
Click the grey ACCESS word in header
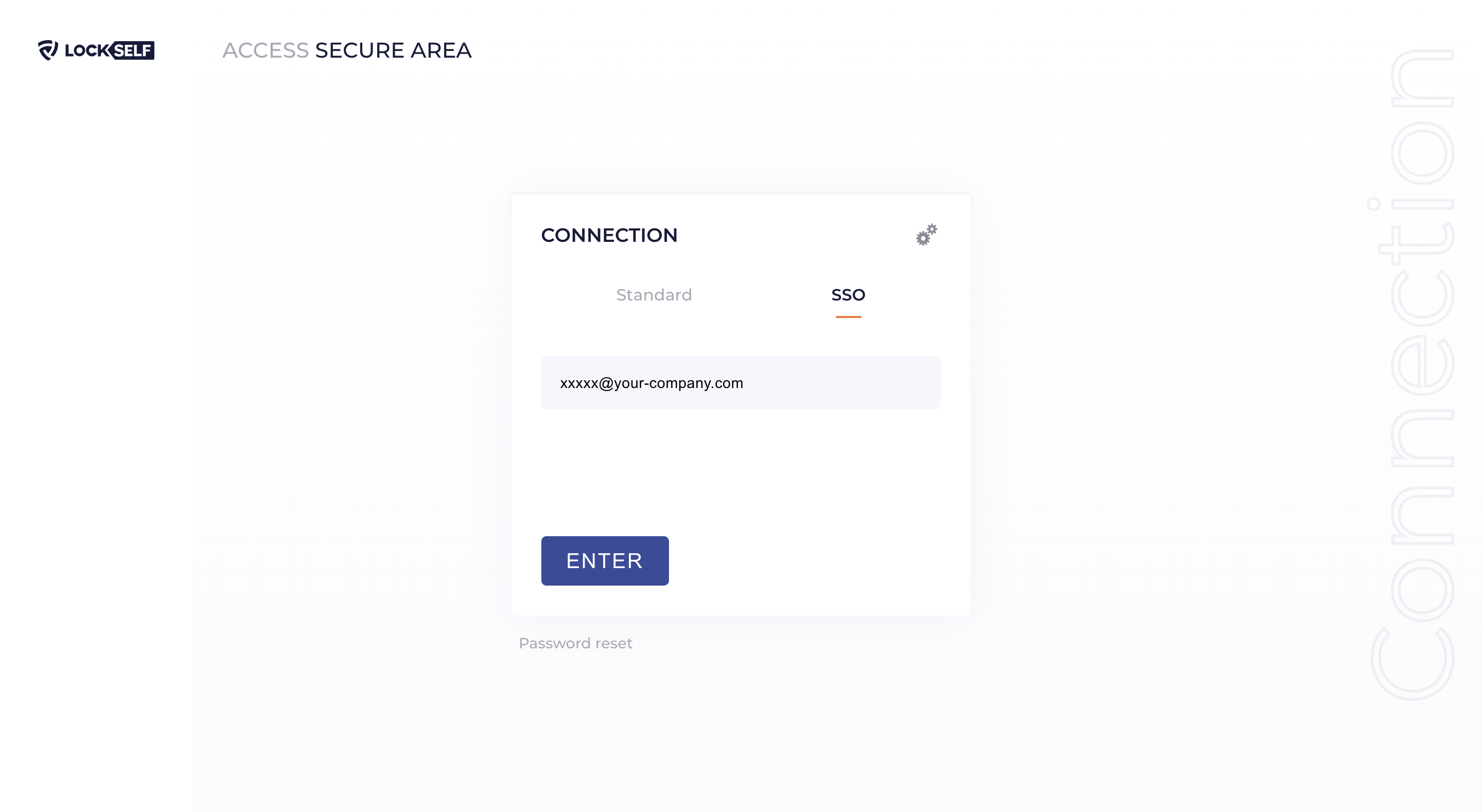point(266,50)
